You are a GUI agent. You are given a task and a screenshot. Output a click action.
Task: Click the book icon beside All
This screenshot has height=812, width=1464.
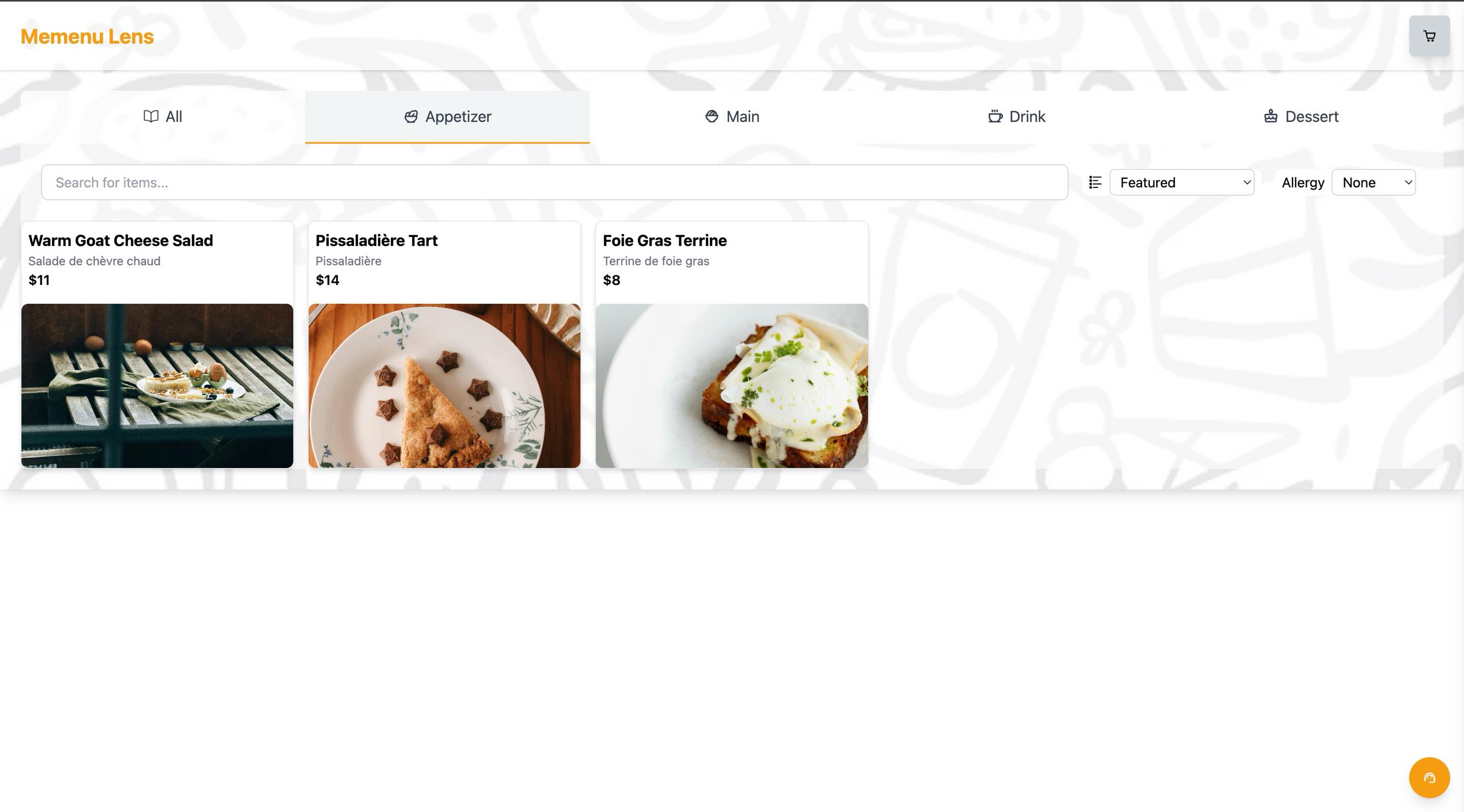coord(150,116)
